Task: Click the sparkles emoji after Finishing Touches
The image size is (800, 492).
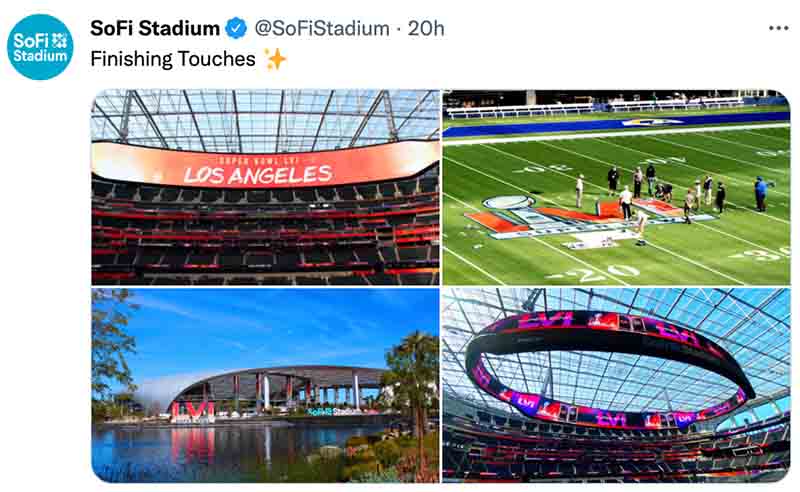Action: [276, 59]
